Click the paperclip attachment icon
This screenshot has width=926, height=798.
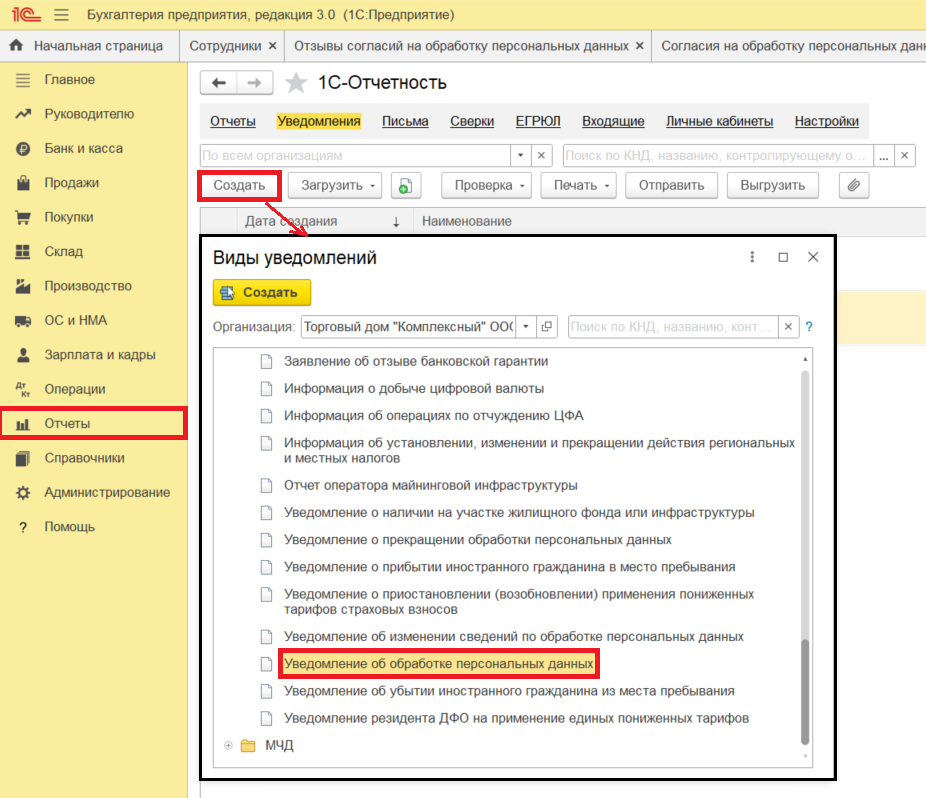click(x=853, y=185)
